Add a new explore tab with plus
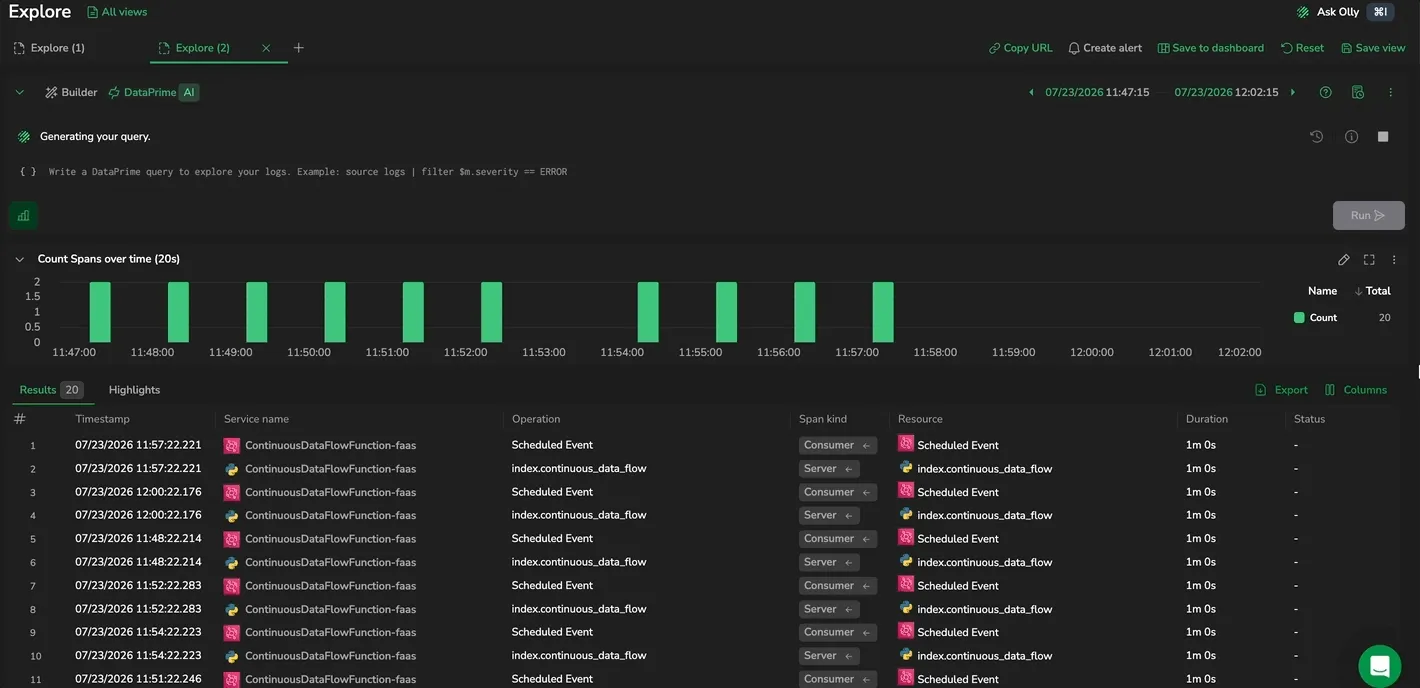This screenshot has height=688, width=1420. 298,48
